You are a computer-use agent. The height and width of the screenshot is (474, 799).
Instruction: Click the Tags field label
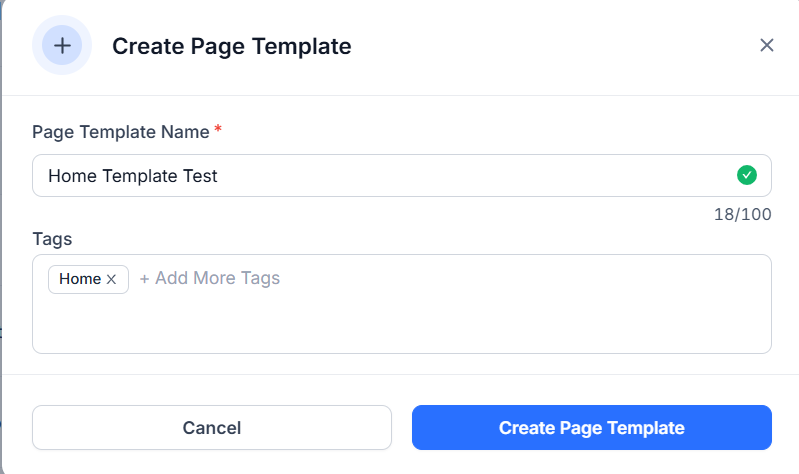52,239
